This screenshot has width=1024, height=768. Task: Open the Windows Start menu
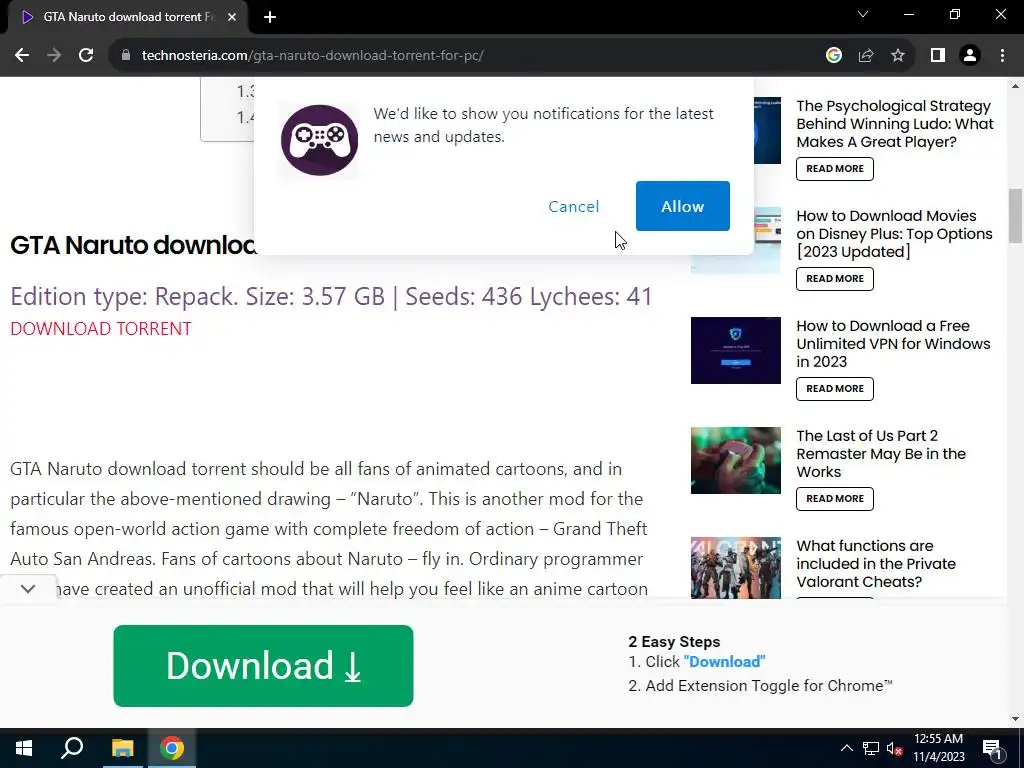[24, 748]
